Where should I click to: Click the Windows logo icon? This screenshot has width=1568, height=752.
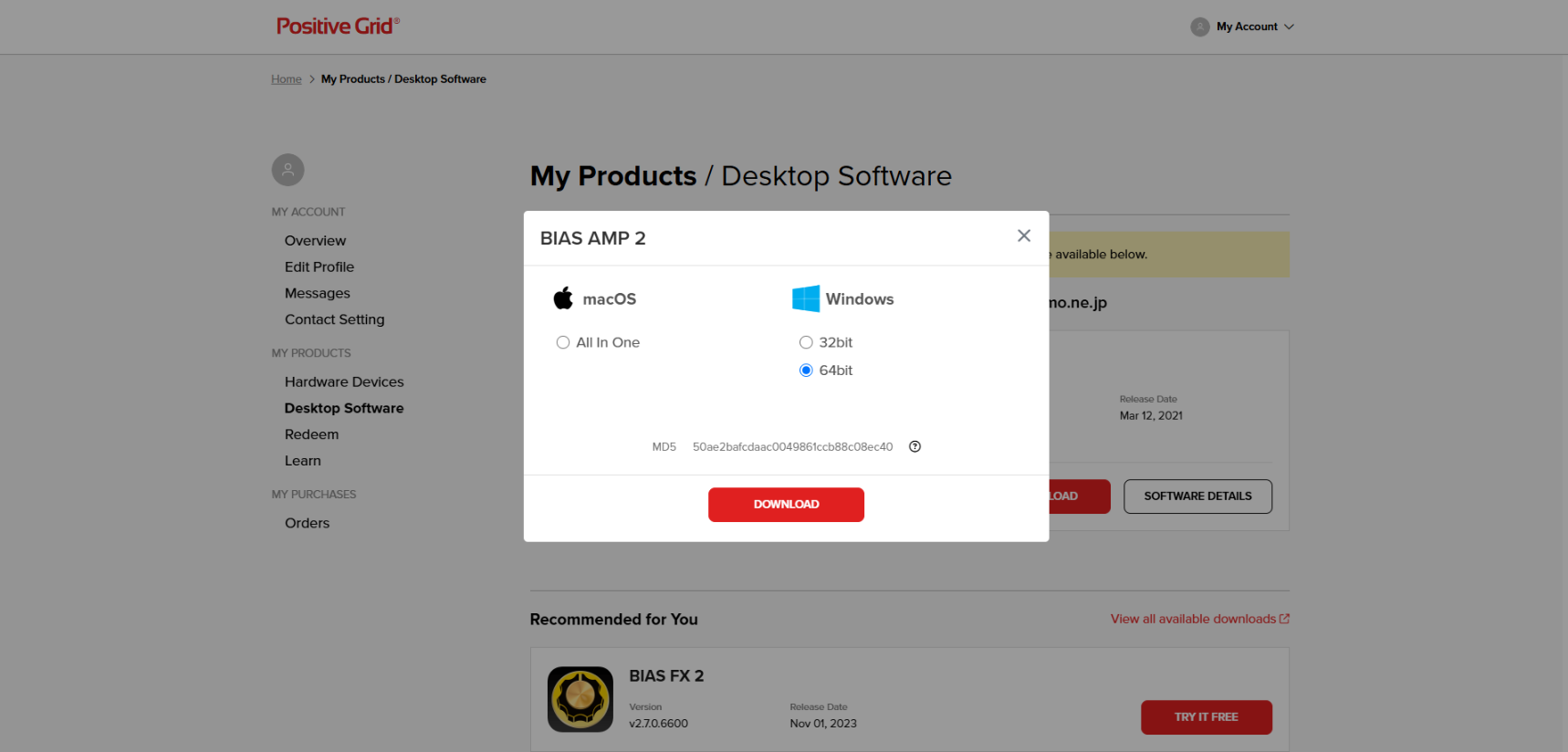point(806,298)
